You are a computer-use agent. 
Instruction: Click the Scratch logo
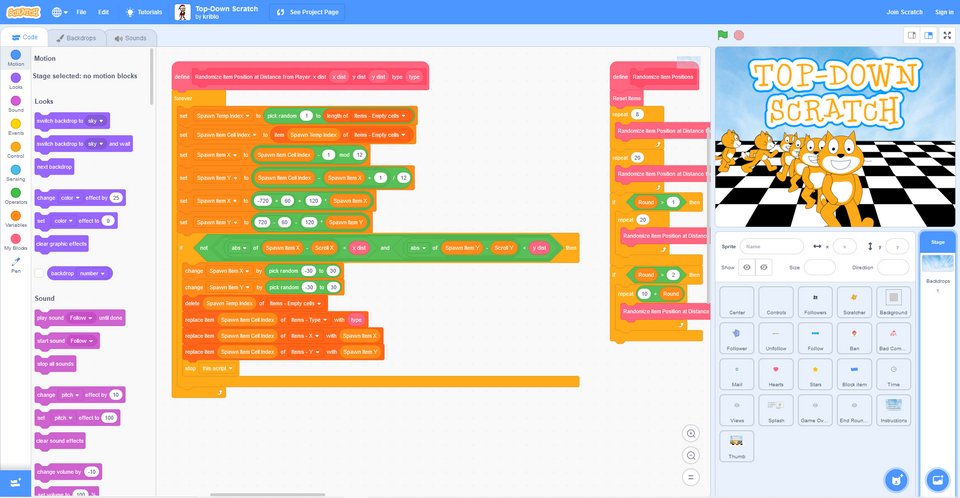[x=23, y=12]
